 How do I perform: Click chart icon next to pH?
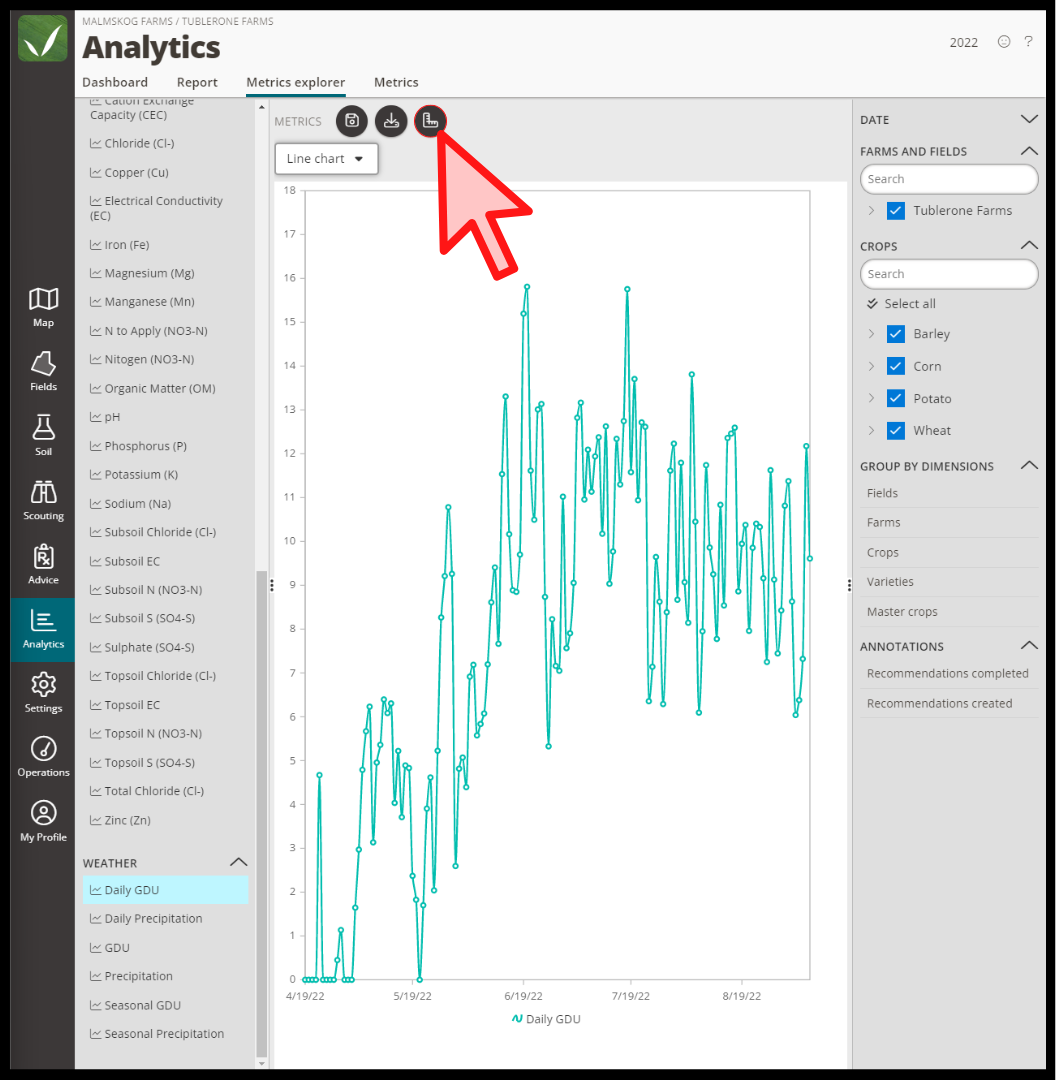96,417
